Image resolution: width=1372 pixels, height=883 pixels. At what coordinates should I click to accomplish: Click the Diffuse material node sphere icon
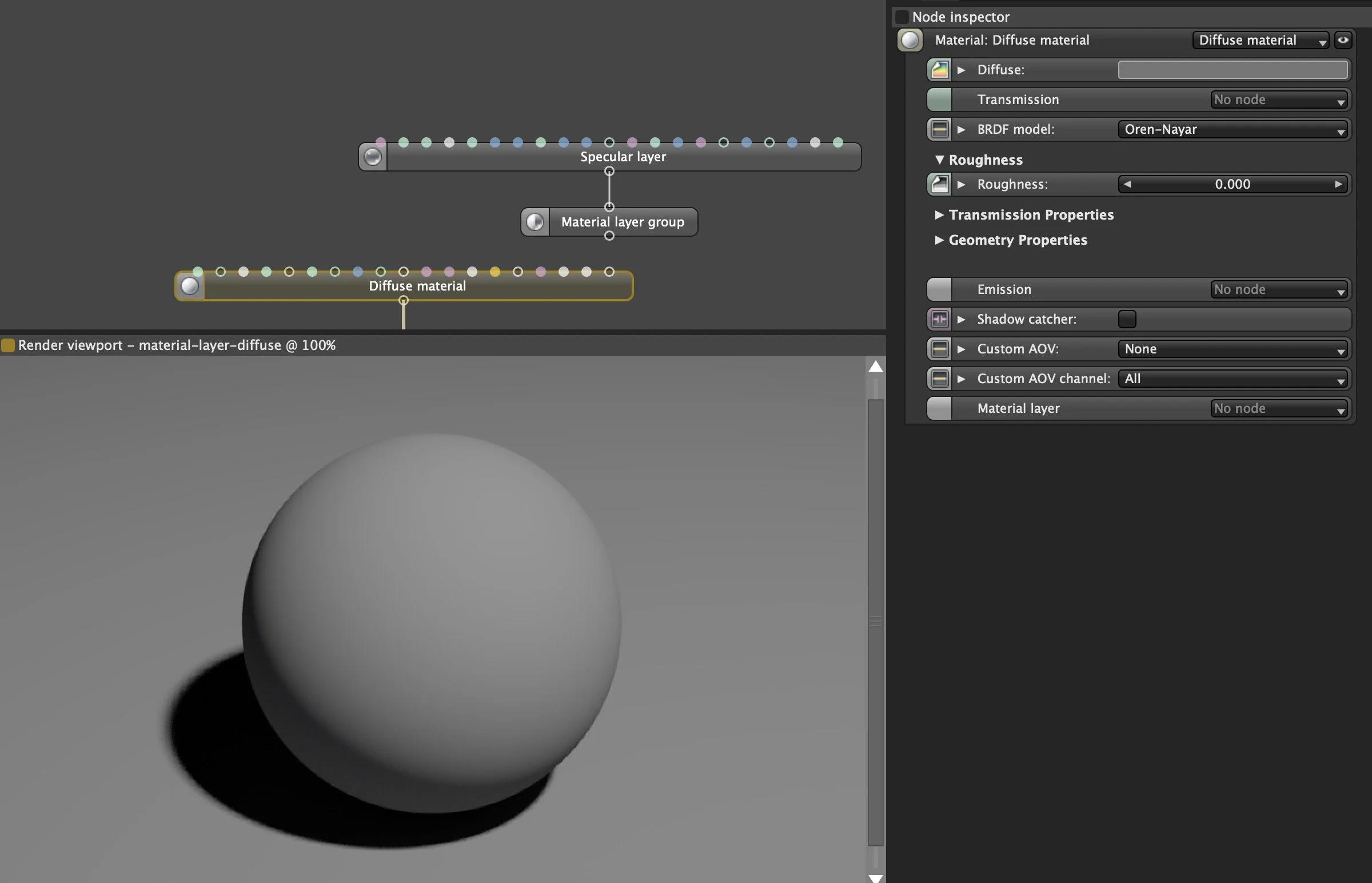pyautogui.click(x=190, y=286)
